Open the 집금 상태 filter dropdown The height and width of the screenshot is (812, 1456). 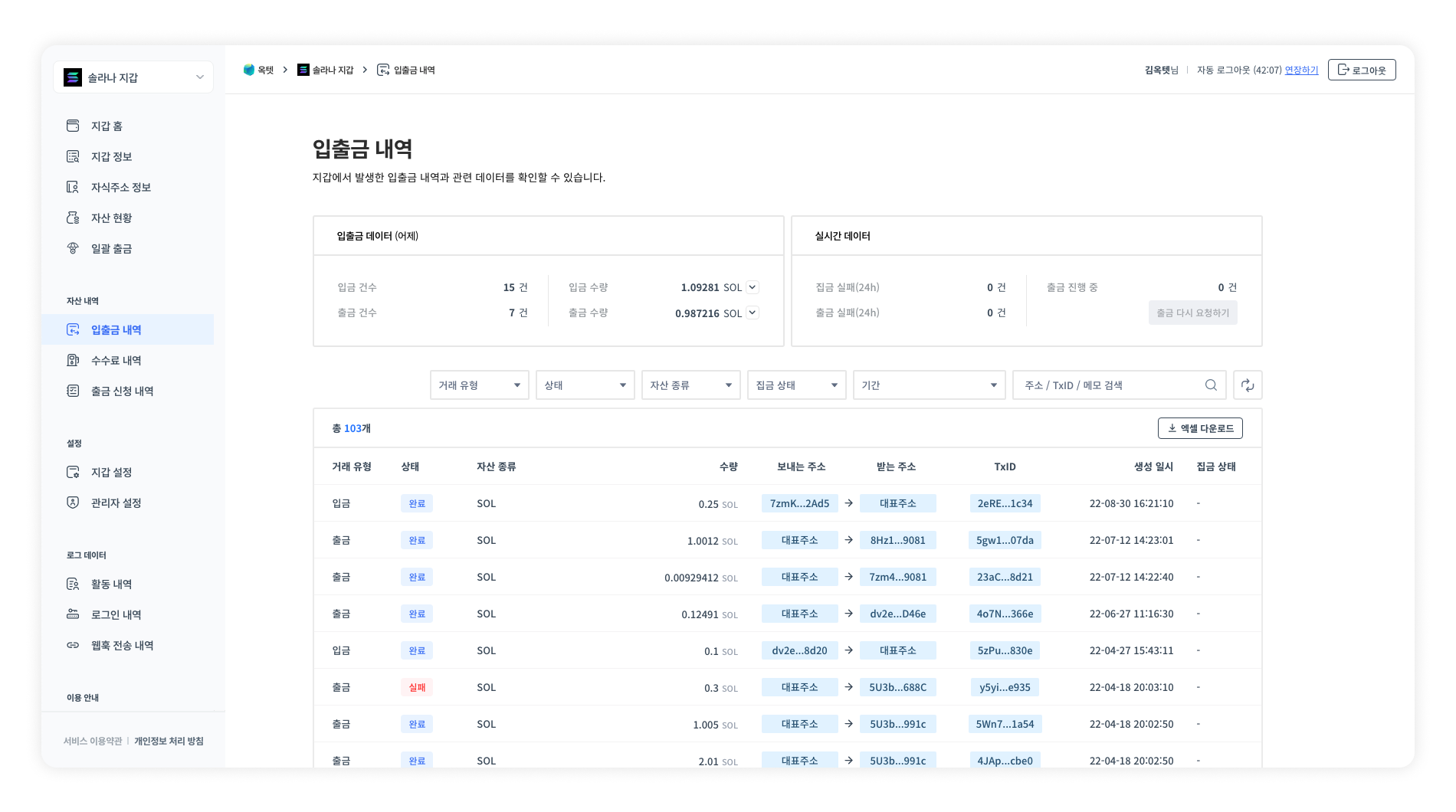point(797,385)
